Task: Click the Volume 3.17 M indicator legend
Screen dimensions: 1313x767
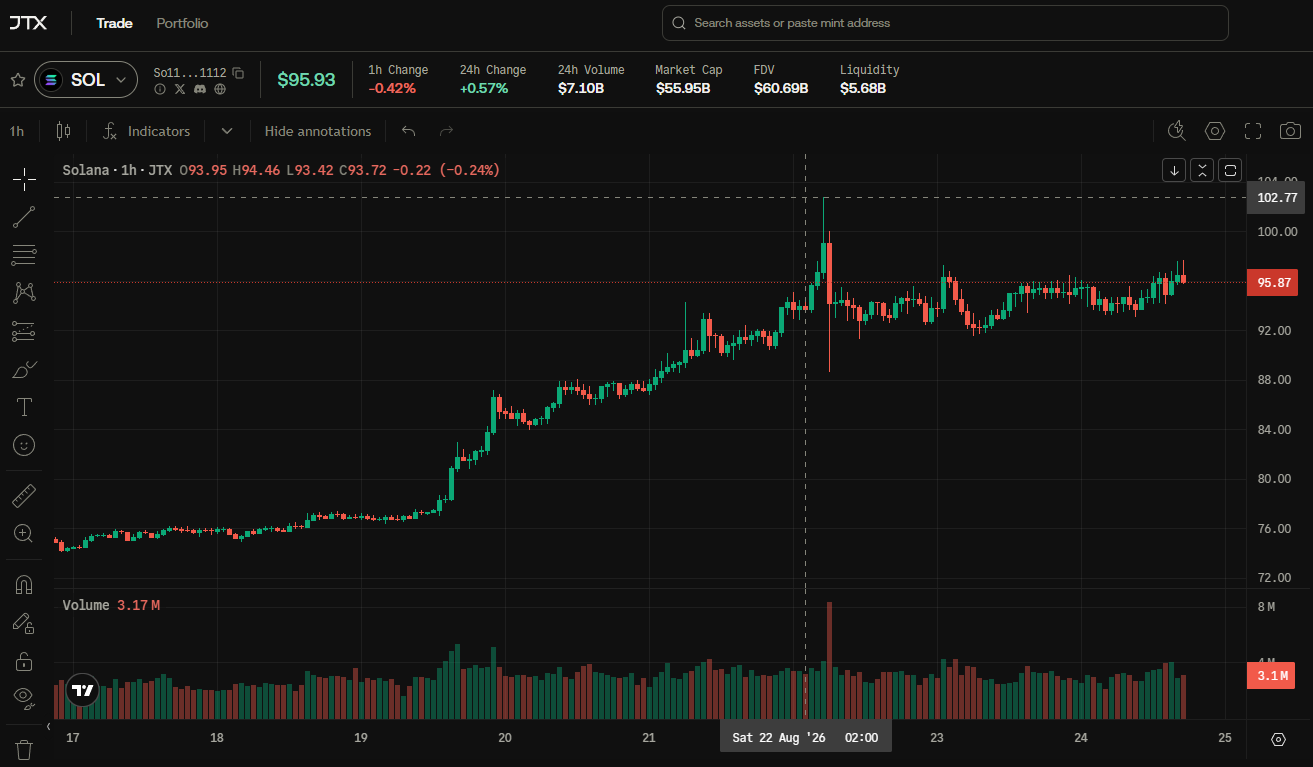Action: pyautogui.click(x=111, y=605)
